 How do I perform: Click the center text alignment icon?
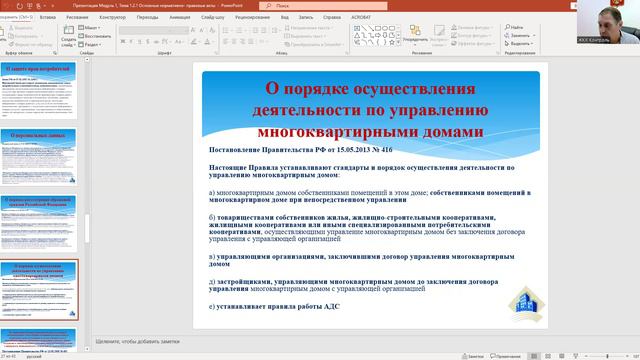(234, 42)
